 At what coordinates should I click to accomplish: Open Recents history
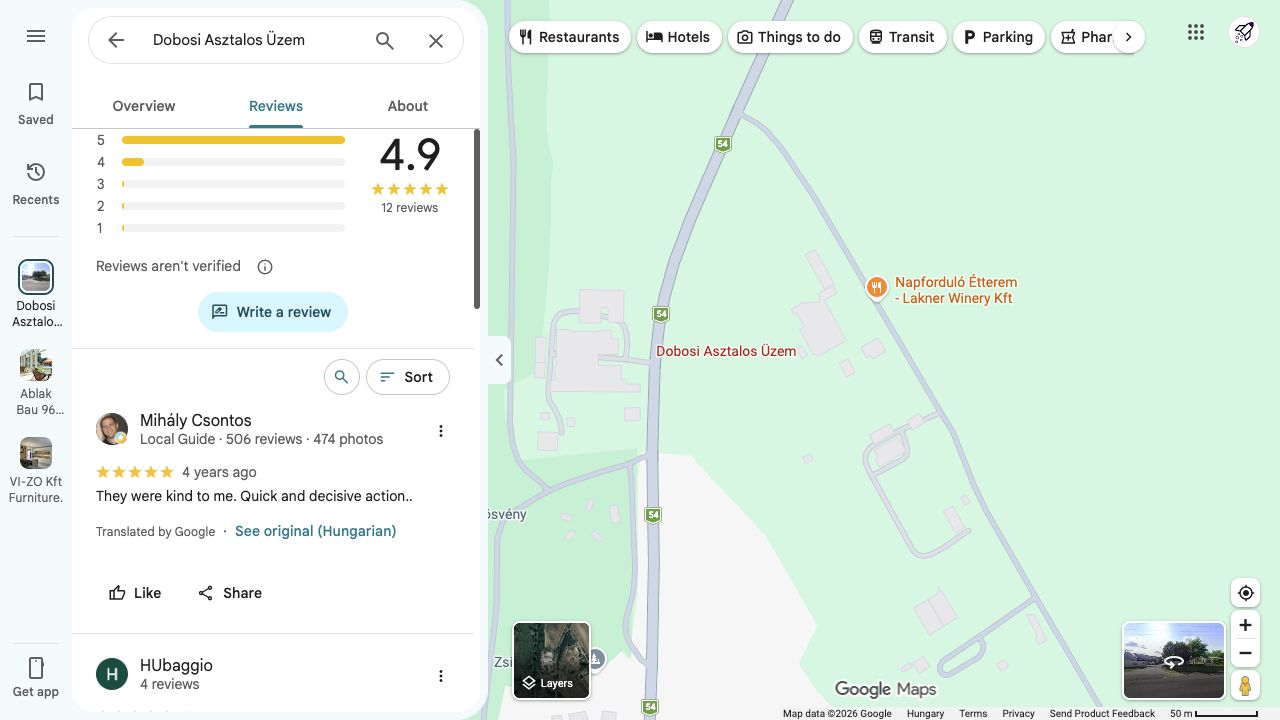tap(36, 184)
